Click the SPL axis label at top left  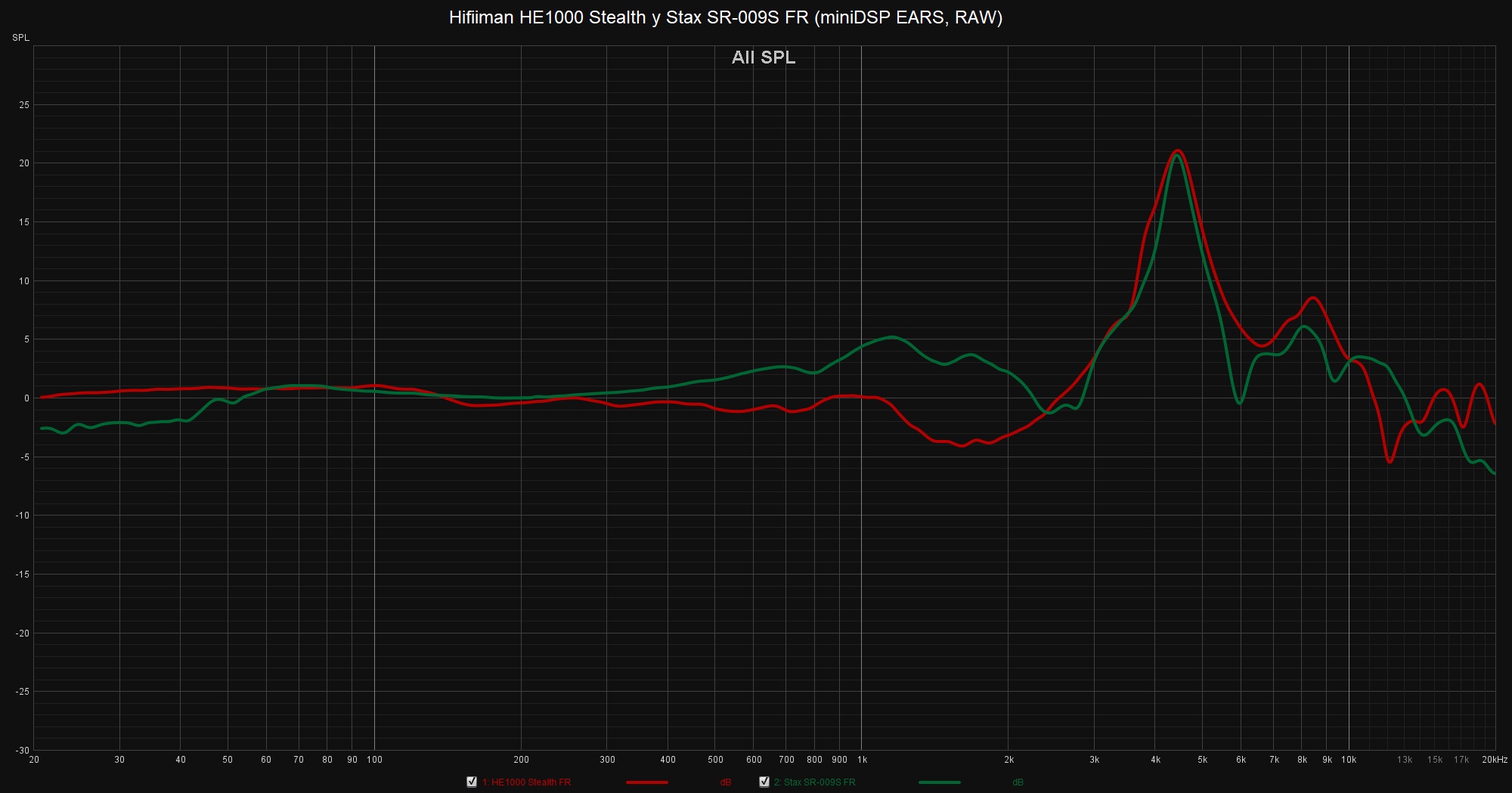tap(20, 38)
